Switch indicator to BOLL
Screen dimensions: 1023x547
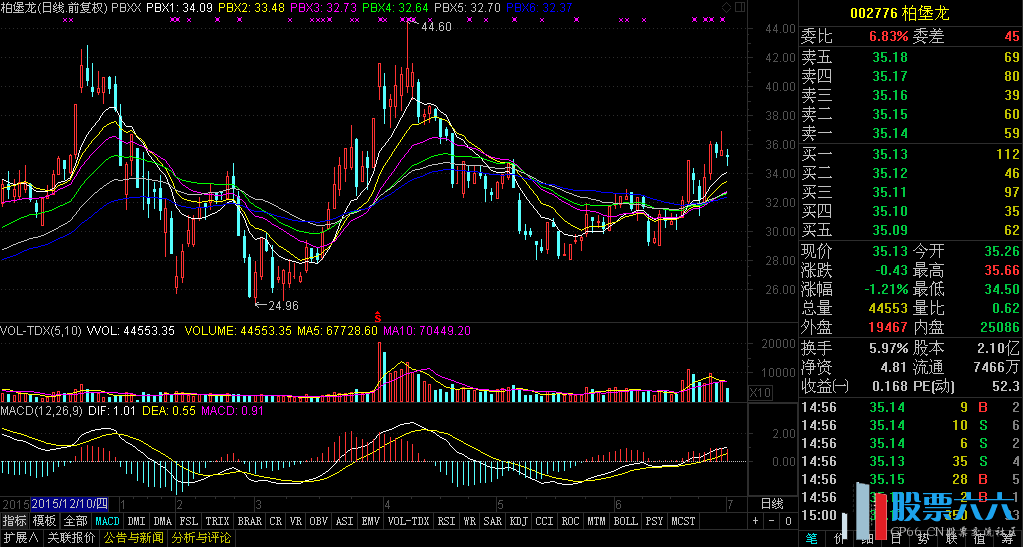(625, 521)
